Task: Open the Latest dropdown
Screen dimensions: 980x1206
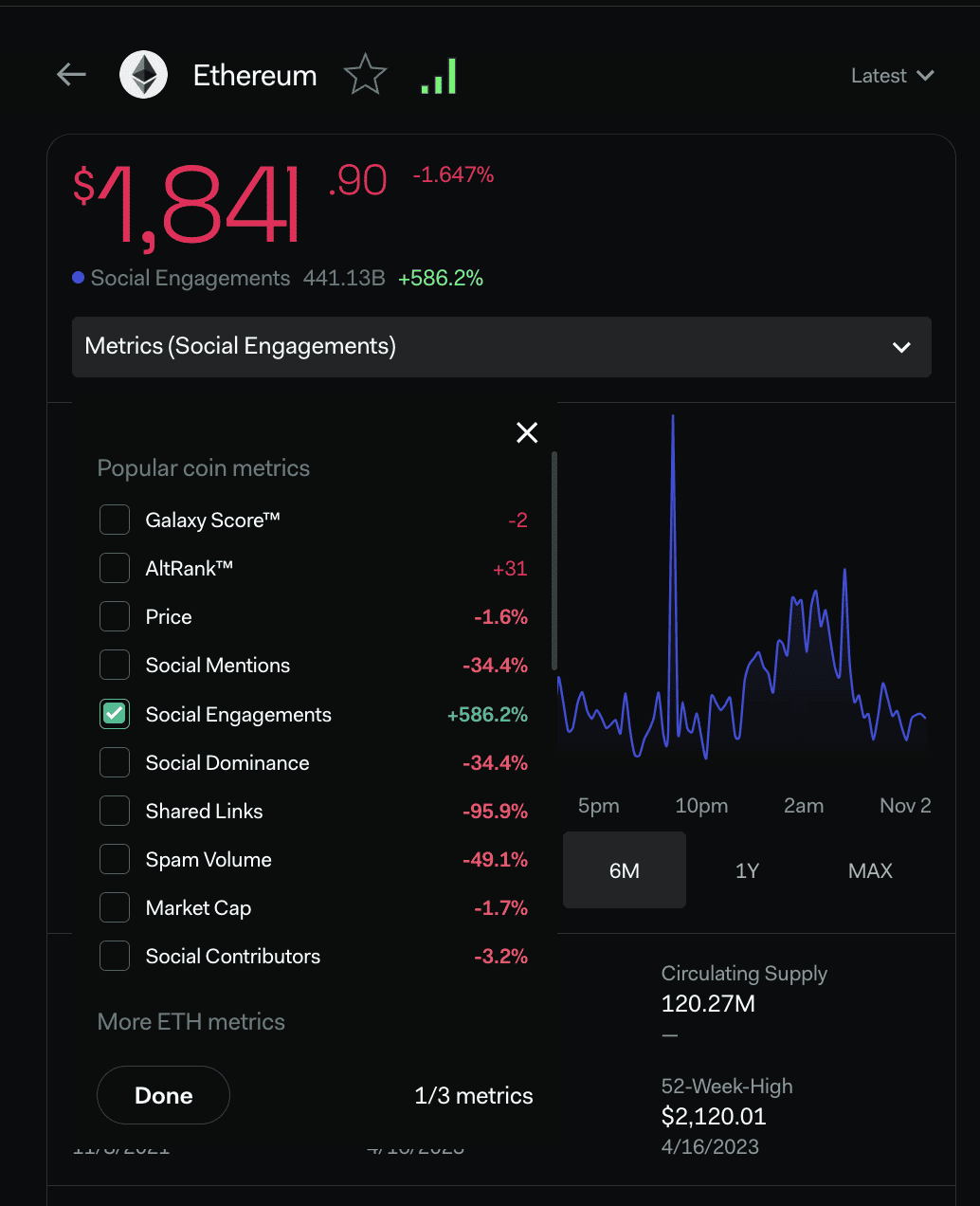Action: [892, 76]
